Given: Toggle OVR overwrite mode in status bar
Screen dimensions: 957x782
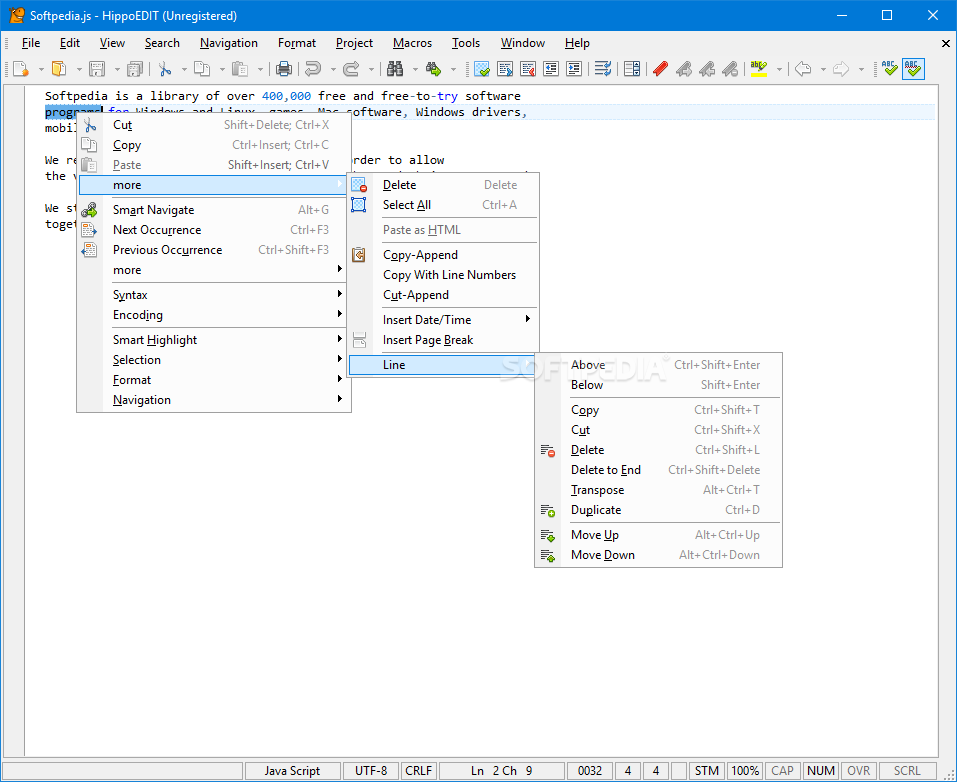Looking at the screenshot, I should (858, 771).
